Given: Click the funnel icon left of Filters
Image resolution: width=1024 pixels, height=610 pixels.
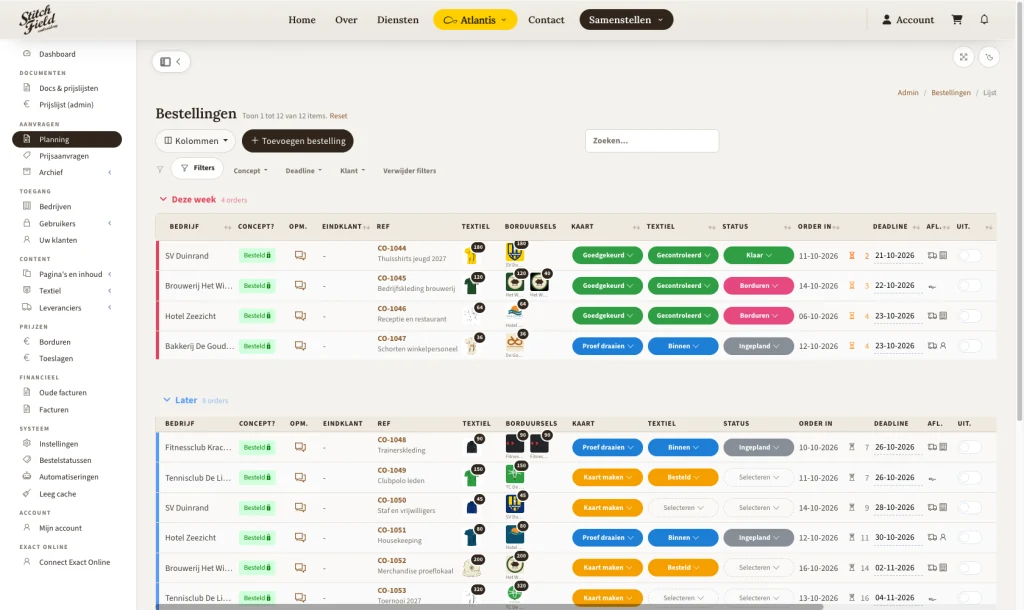Looking at the screenshot, I should (x=160, y=170).
